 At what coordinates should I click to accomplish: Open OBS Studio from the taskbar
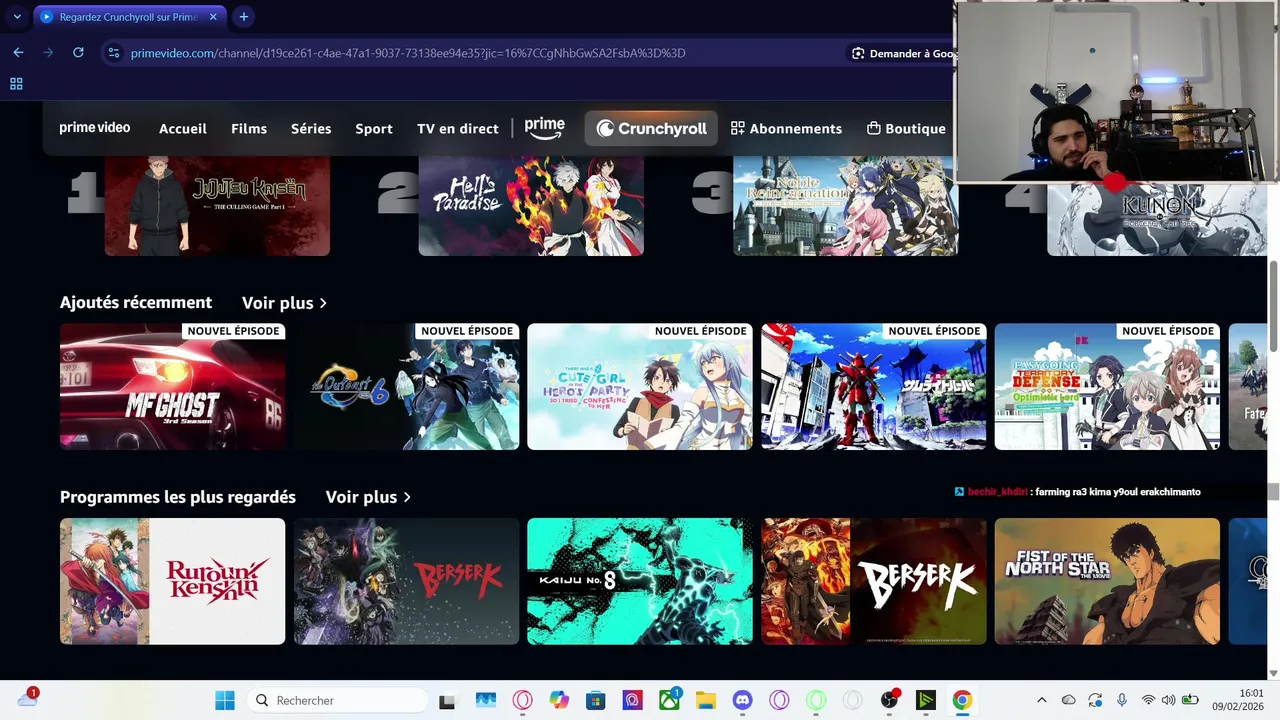click(x=889, y=700)
